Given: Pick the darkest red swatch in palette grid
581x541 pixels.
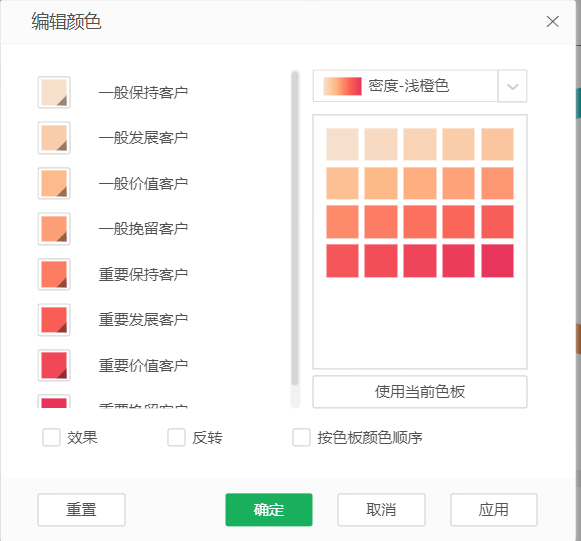Looking at the screenshot, I should click(497, 261).
